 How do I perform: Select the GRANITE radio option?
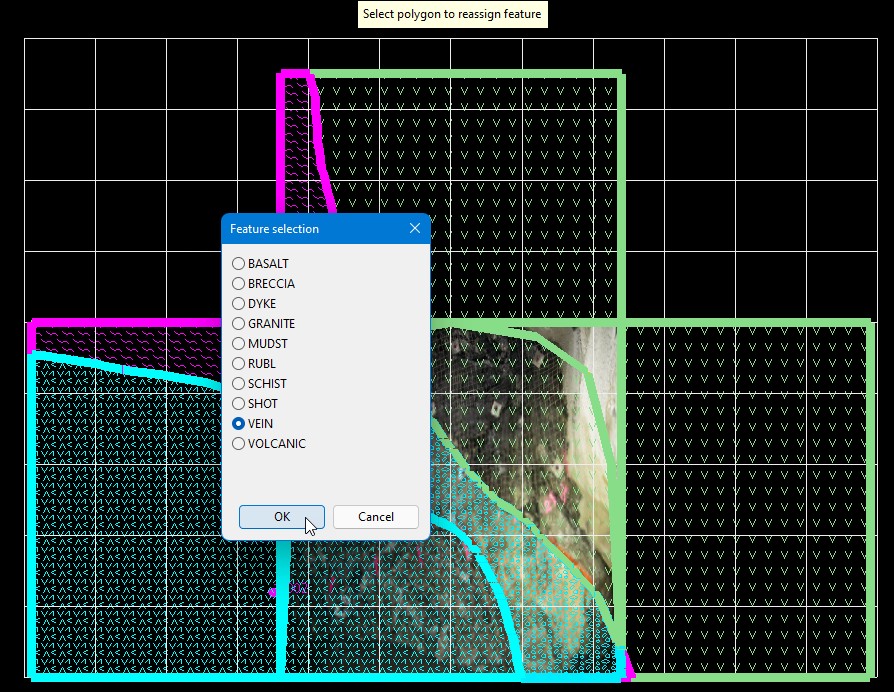point(238,324)
